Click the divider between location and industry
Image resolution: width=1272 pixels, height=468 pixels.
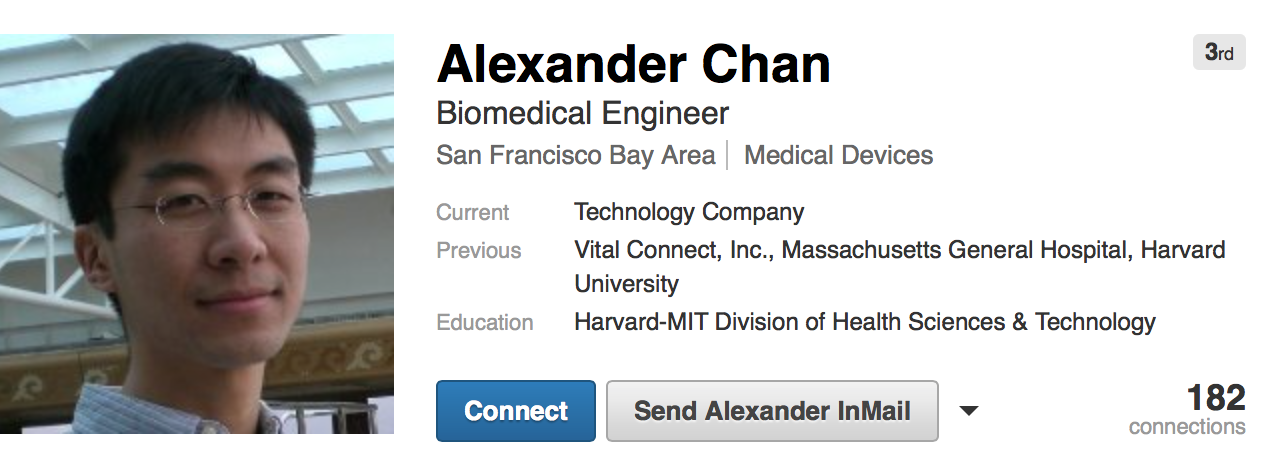click(x=729, y=156)
